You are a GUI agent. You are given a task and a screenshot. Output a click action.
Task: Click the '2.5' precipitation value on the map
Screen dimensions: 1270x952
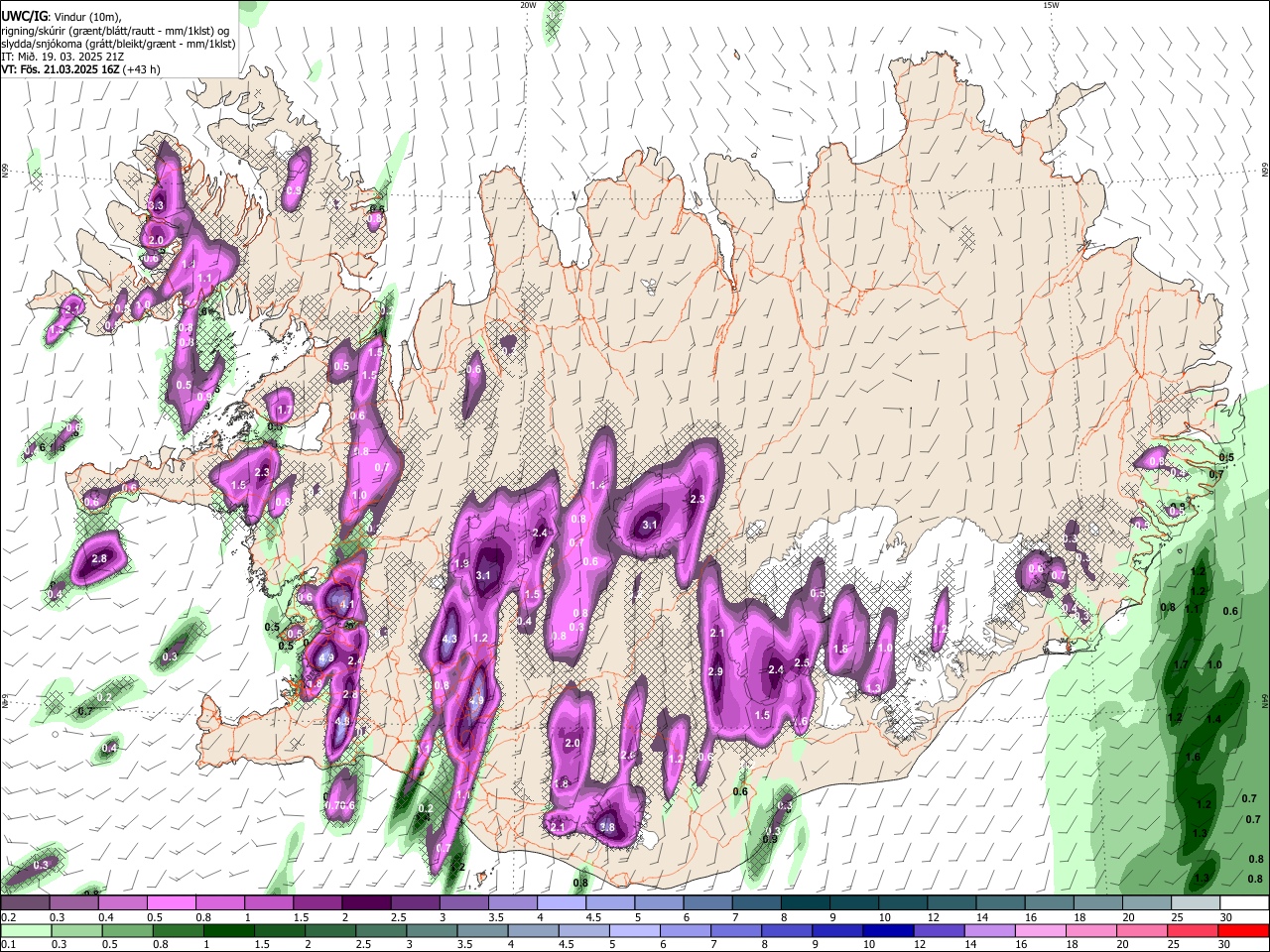pyautogui.click(x=803, y=662)
